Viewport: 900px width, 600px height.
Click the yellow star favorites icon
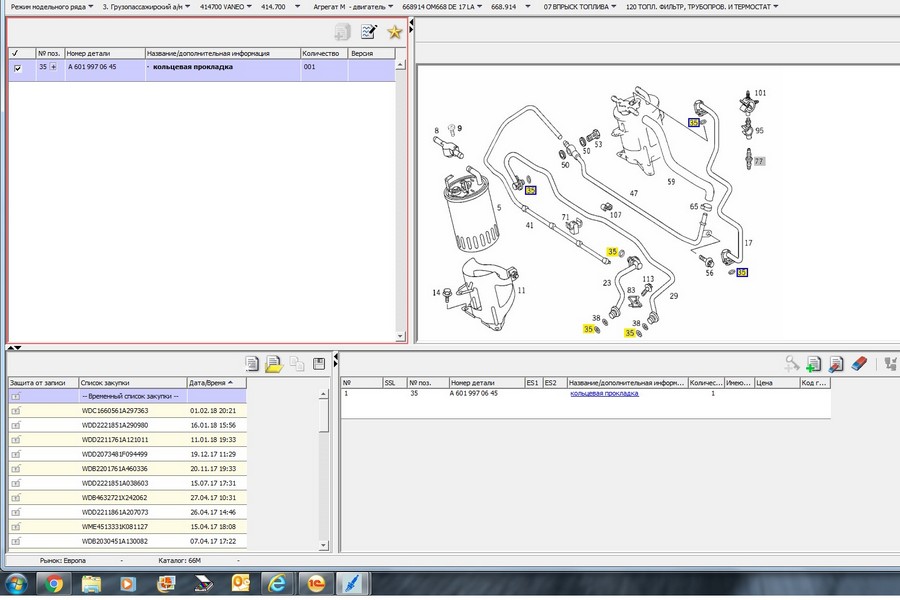[x=394, y=32]
